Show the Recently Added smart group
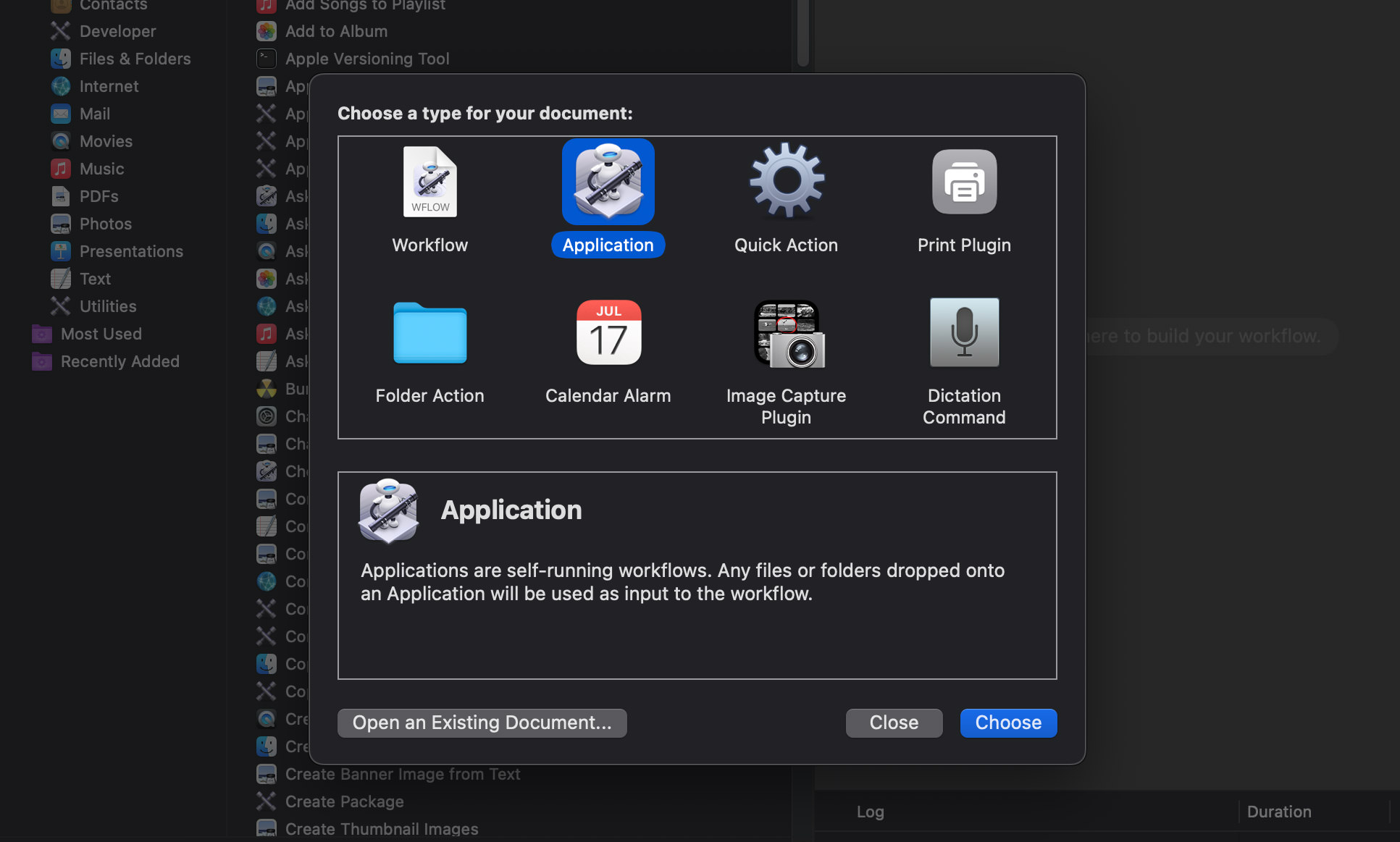 [x=106, y=361]
